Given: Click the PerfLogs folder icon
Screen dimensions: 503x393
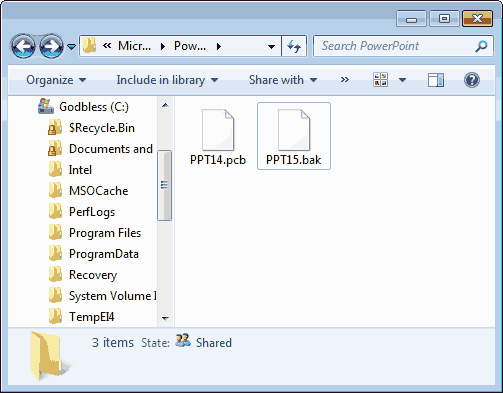Looking at the screenshot, I should [55, 211].
